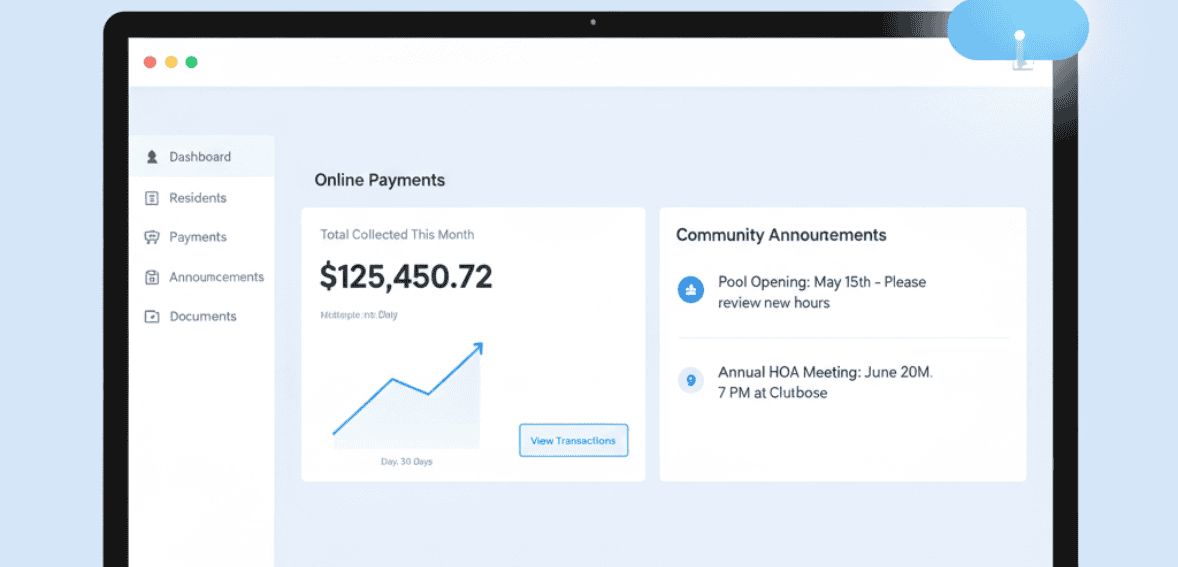Viewport: 1178px width, 567px height.
Task: Open the Documents section
Action: pos(201,316)
